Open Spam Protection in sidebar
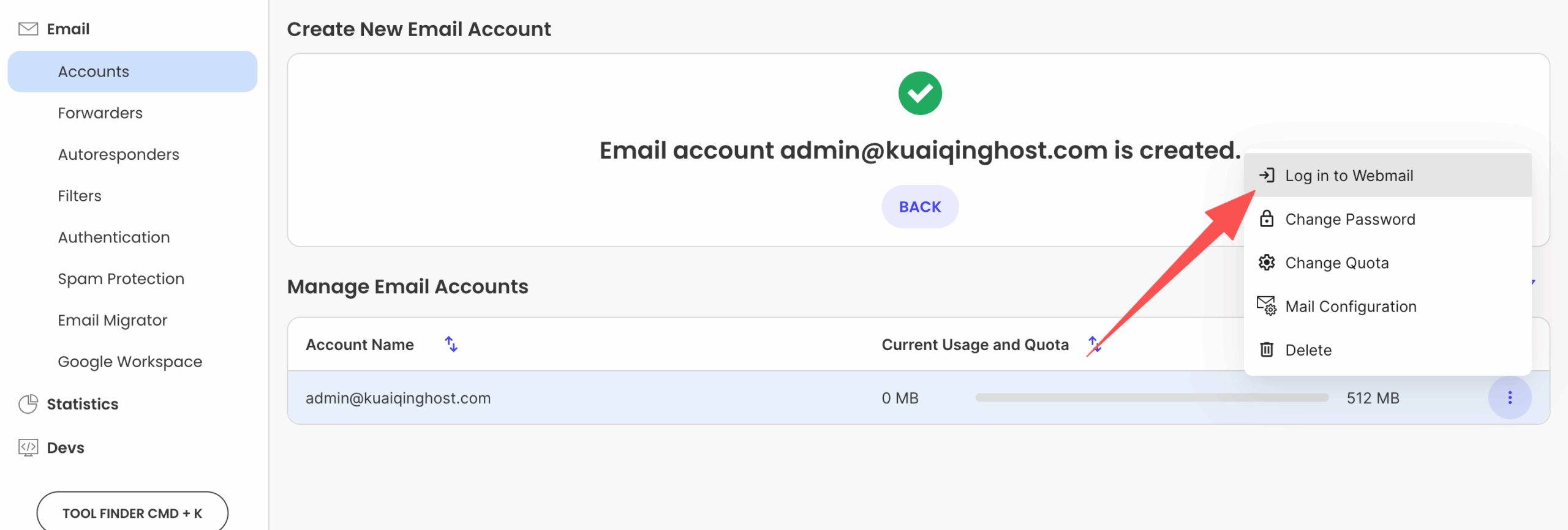 [121, 279]
